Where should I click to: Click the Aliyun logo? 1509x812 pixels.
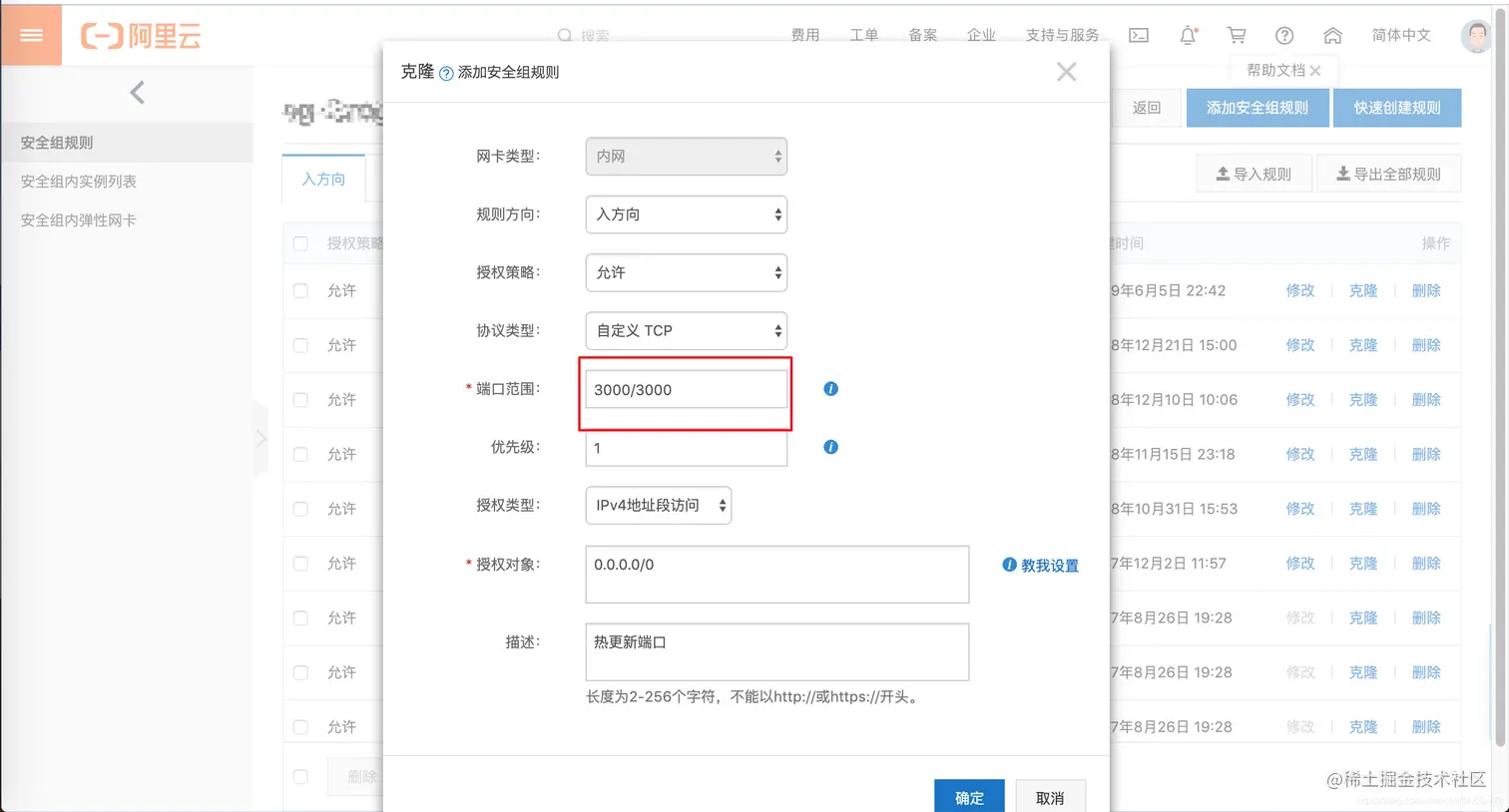click(x=141, y=36)
